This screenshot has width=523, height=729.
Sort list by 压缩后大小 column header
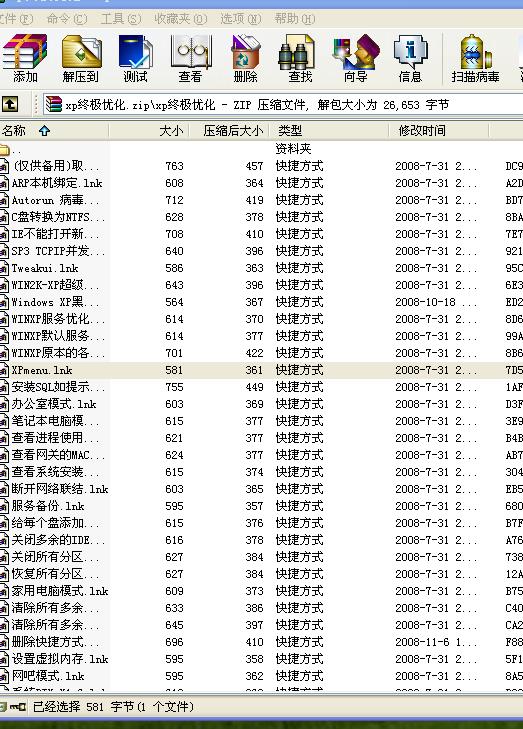(230, 131)
